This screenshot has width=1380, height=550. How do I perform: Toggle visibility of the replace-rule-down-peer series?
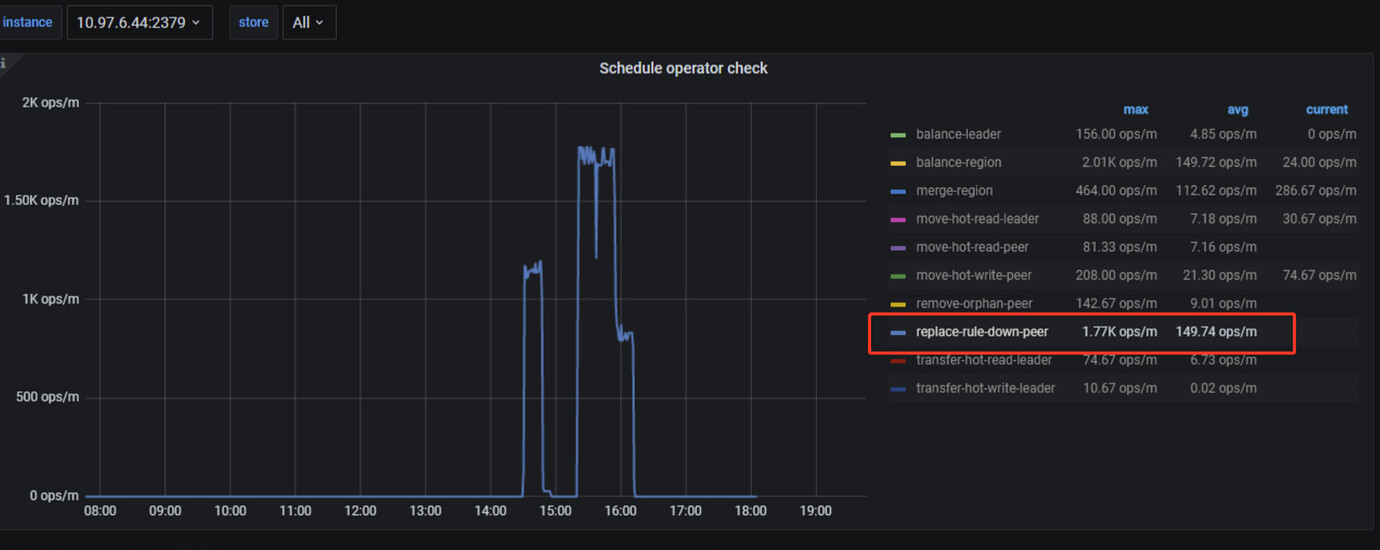(x=982, y=332)
